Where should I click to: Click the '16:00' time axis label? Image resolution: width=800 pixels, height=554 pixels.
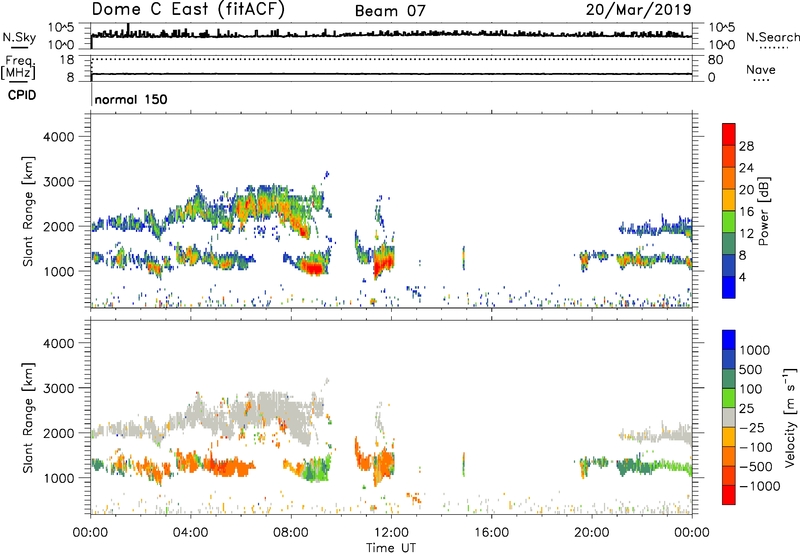pos(491,533)
